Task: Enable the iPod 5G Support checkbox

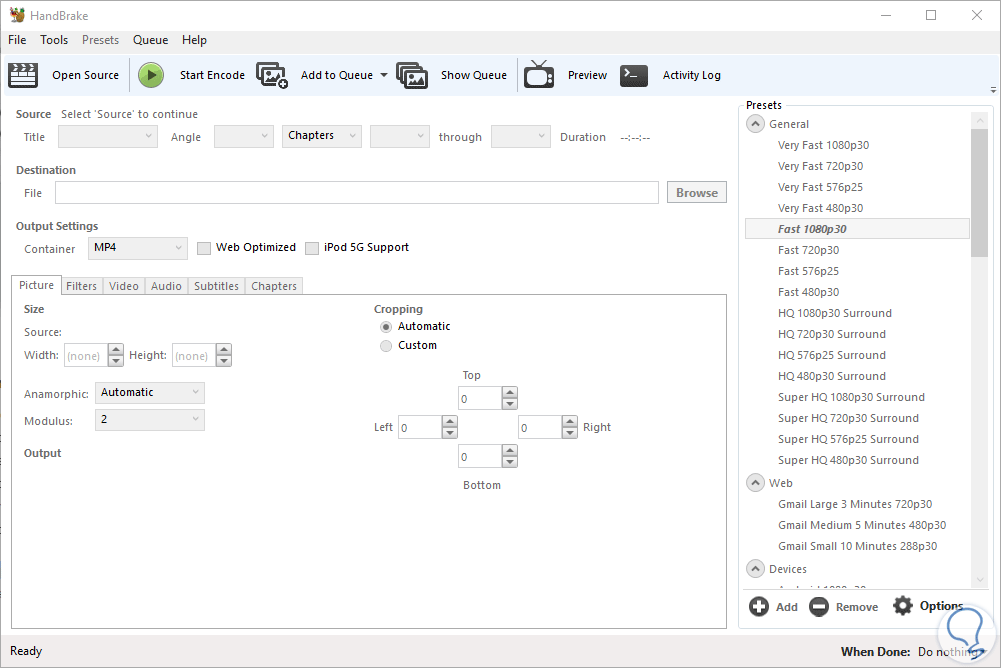Action: pos(312,248)
